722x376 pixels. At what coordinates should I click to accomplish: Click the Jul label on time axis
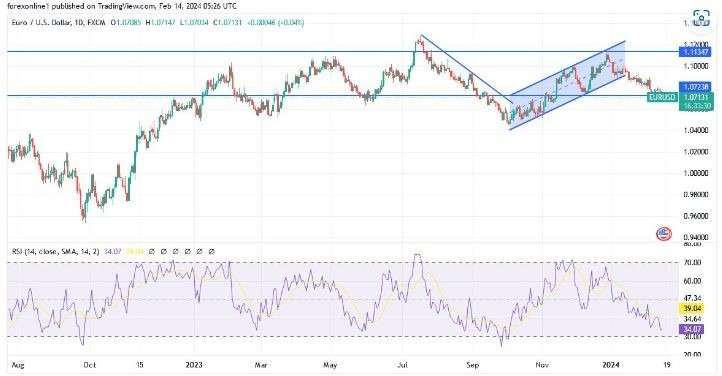point(403,365)
